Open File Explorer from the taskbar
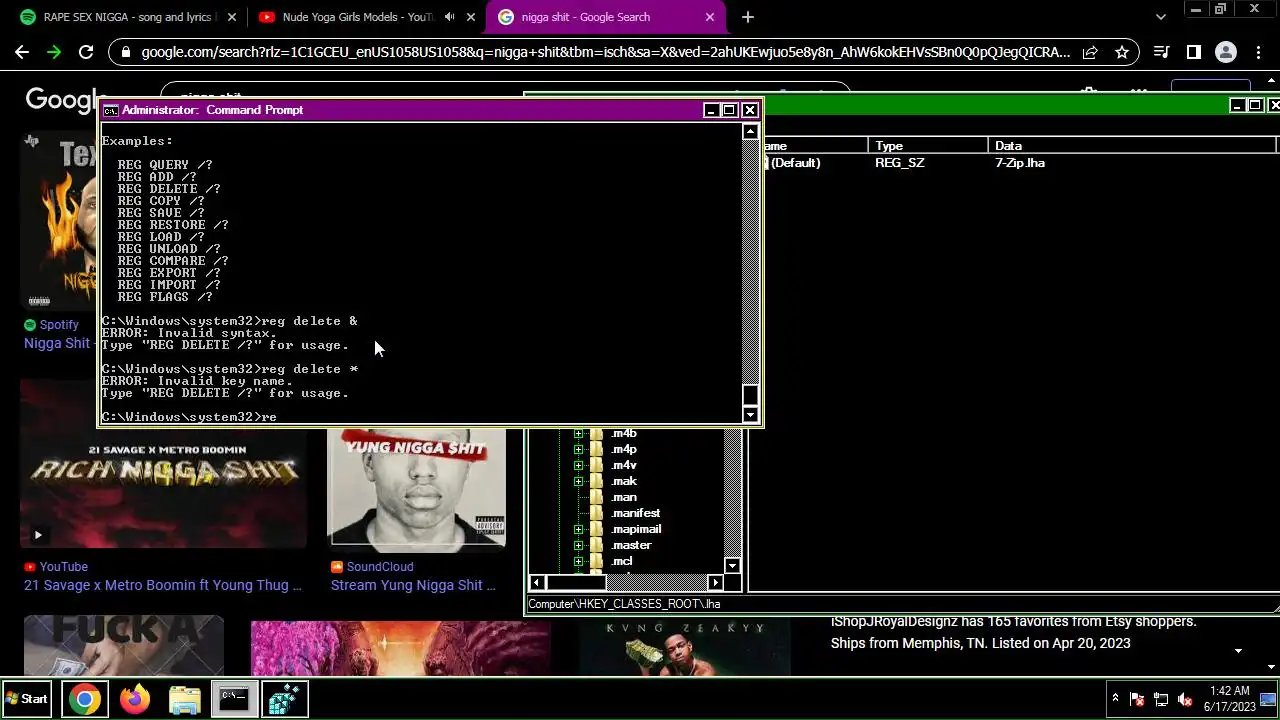 click(185, 699)
